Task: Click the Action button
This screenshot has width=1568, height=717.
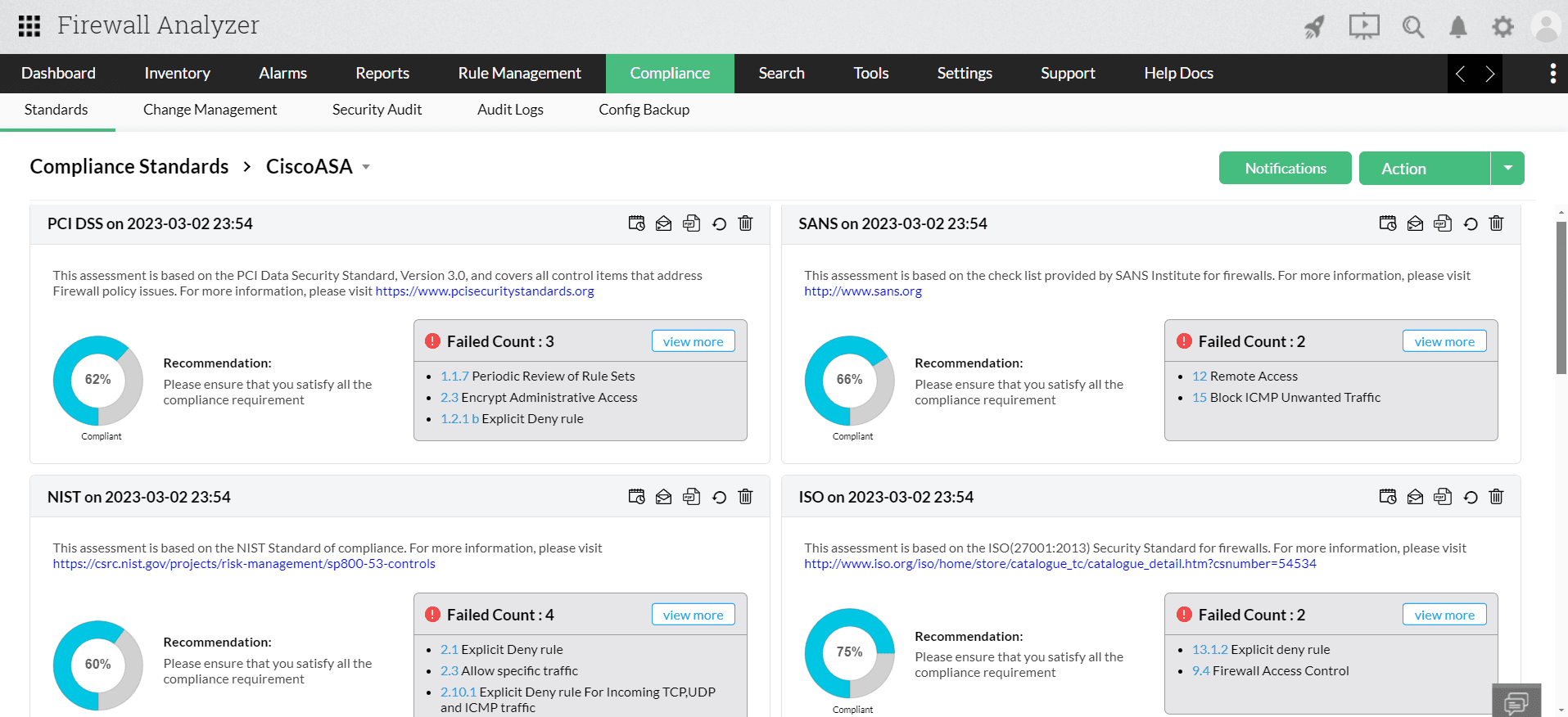Action: [x=1424, y=168]
